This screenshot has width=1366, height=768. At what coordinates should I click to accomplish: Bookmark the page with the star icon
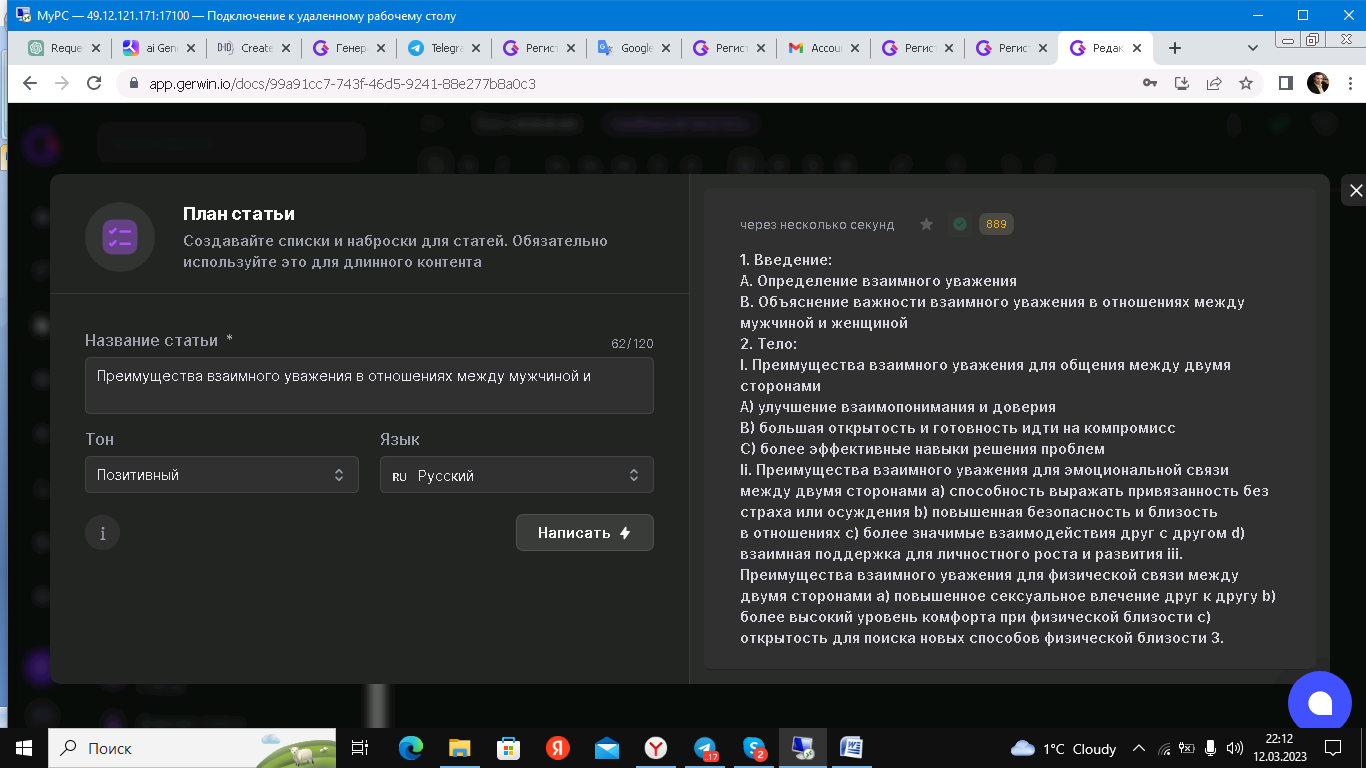tap(1247, 83)
